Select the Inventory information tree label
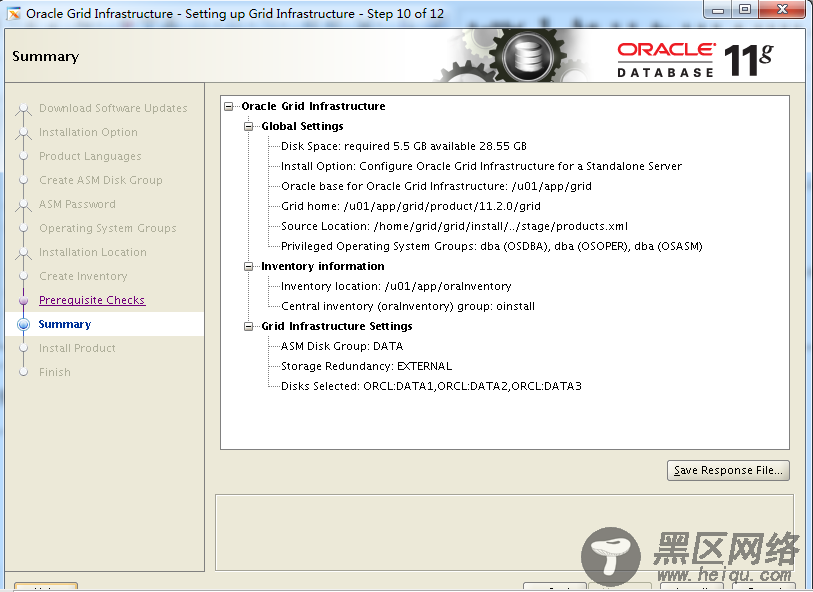The width and height of the screenshot is (813, 592). tap(323, 266)
